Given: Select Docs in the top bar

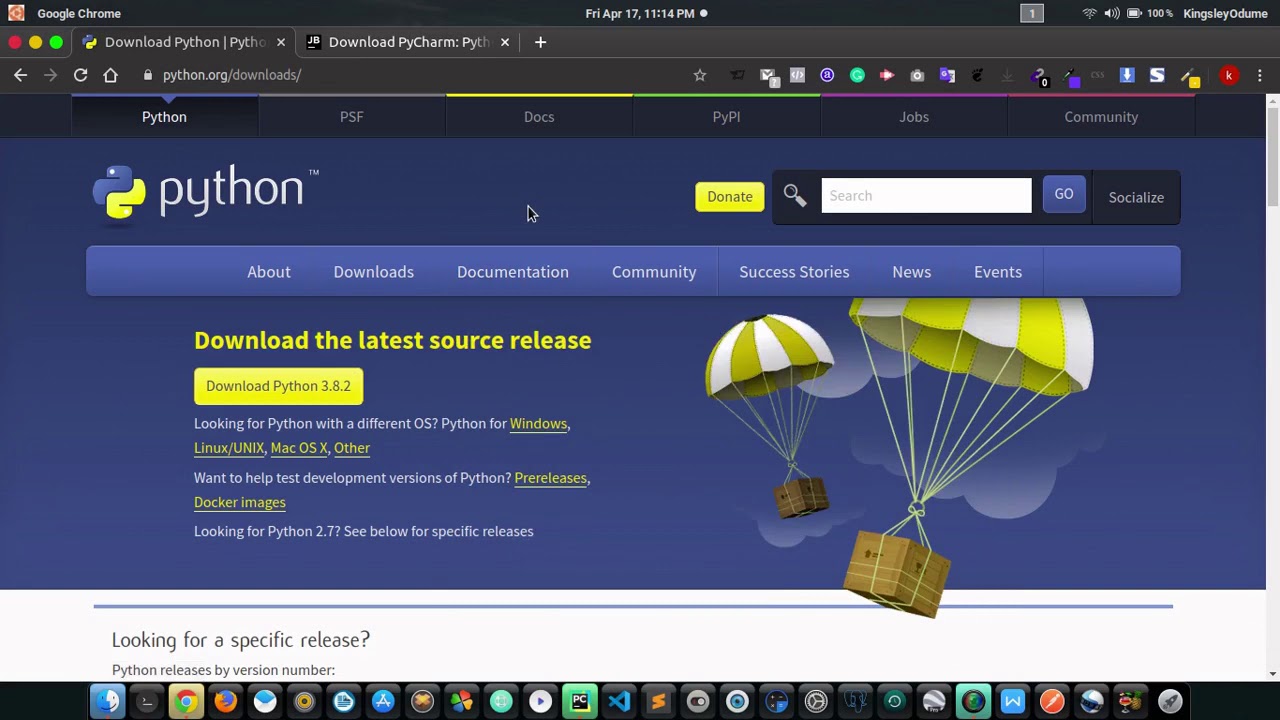Looking at the screenshot, I should click(x=539, y=117).
